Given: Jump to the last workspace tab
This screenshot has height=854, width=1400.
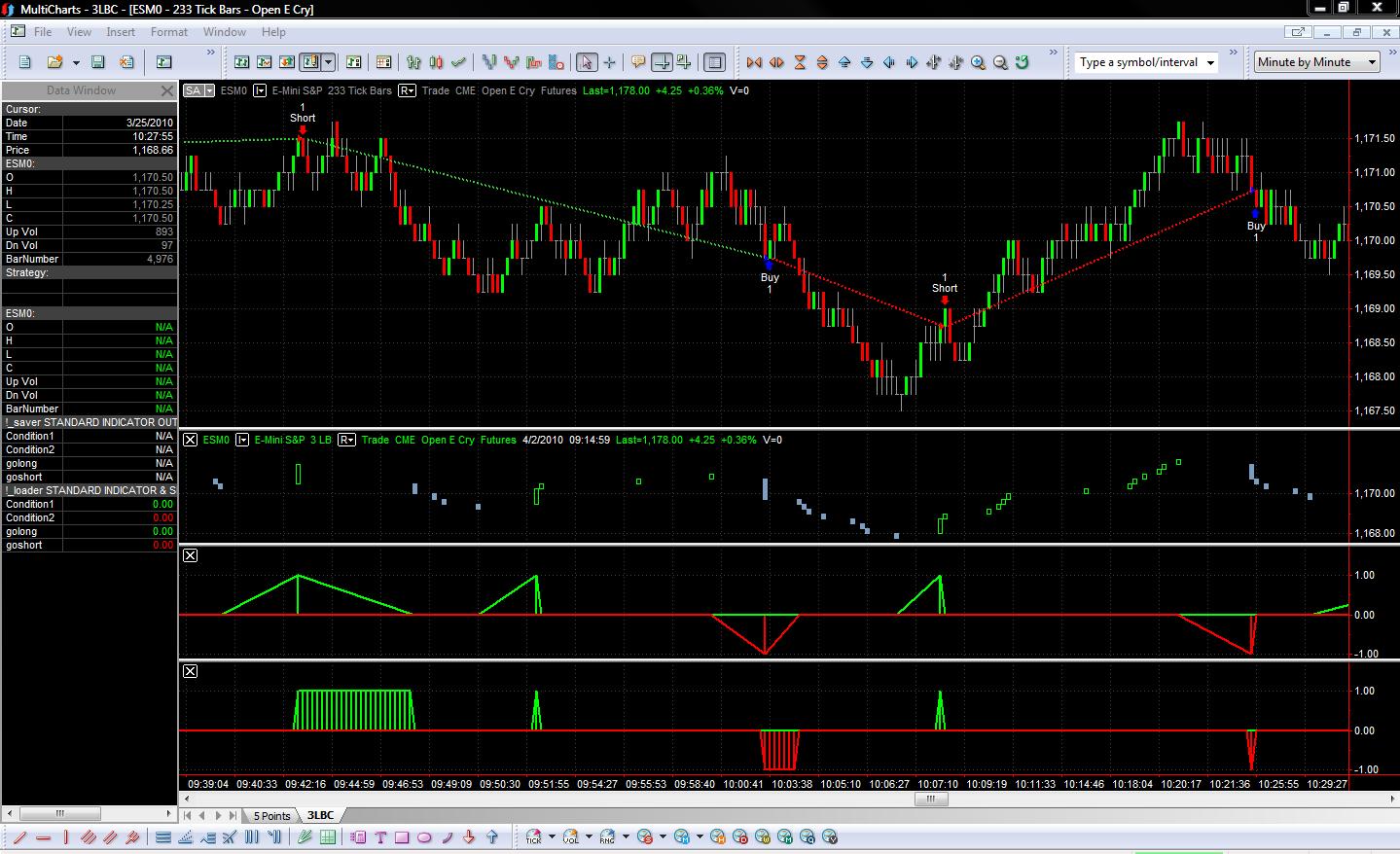Looking at the screenshot, I should coord(233,816).
